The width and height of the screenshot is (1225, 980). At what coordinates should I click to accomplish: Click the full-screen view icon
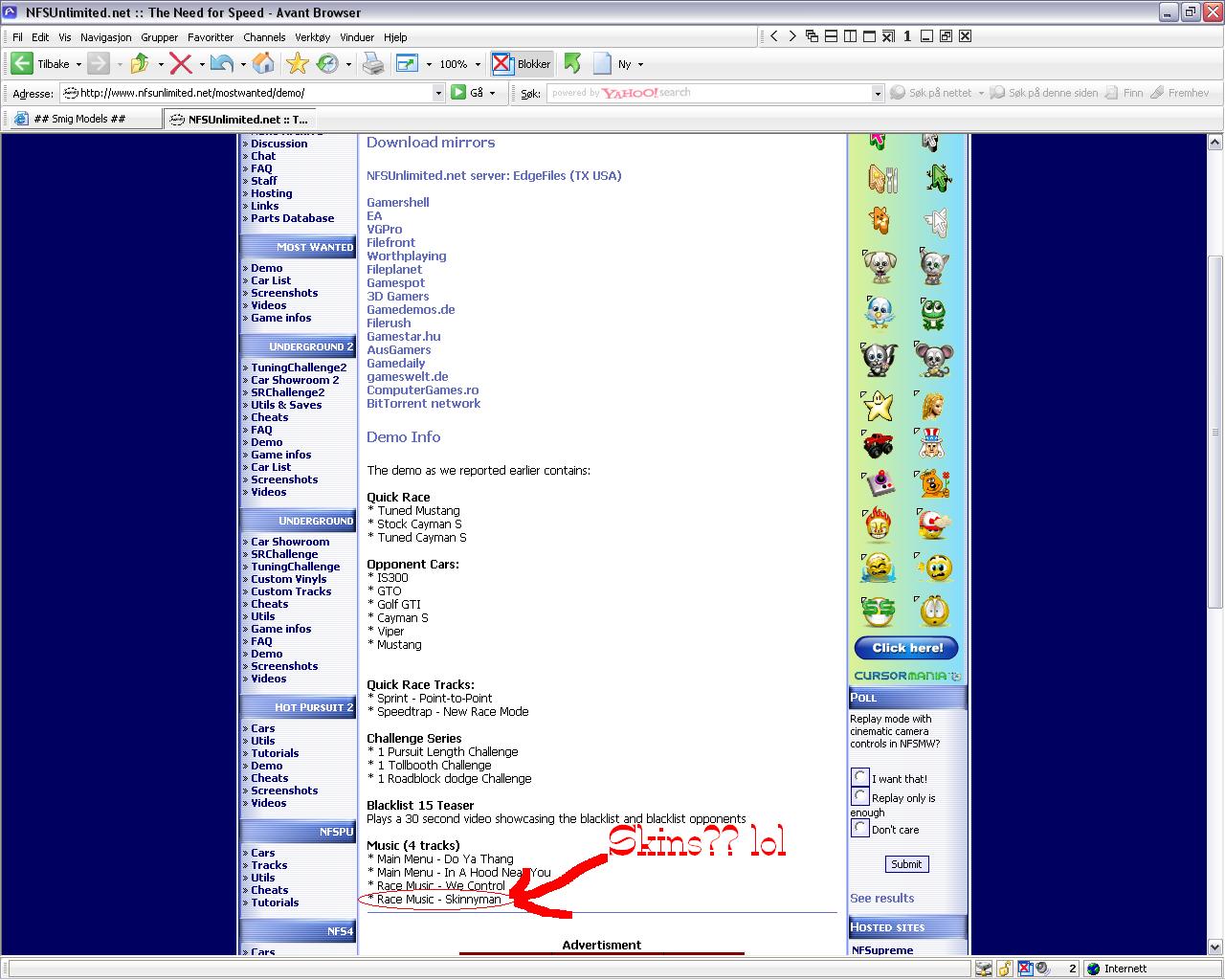[x=407, y=64]
